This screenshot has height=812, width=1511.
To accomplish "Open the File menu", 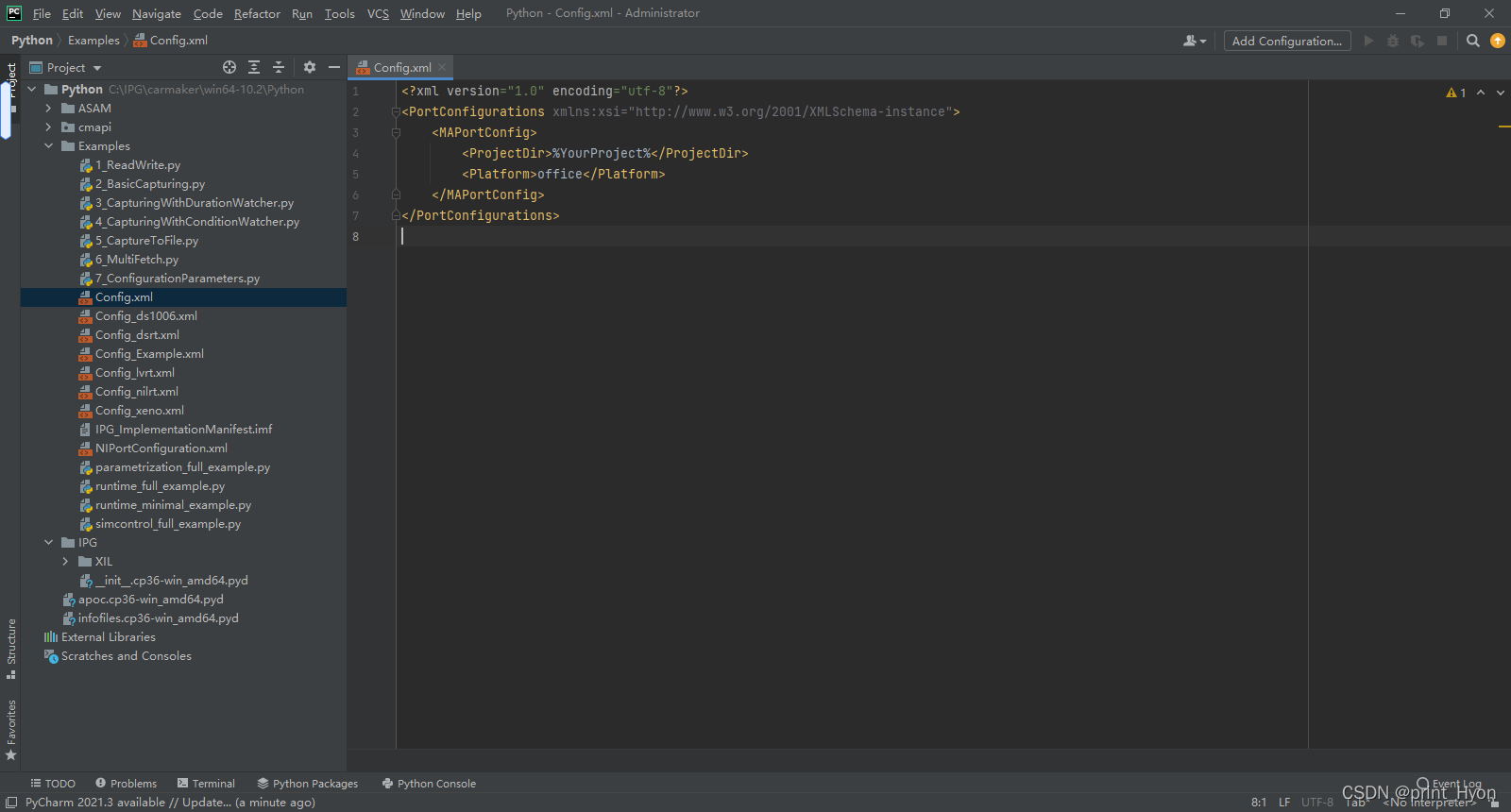I will (x=42, y=13).
